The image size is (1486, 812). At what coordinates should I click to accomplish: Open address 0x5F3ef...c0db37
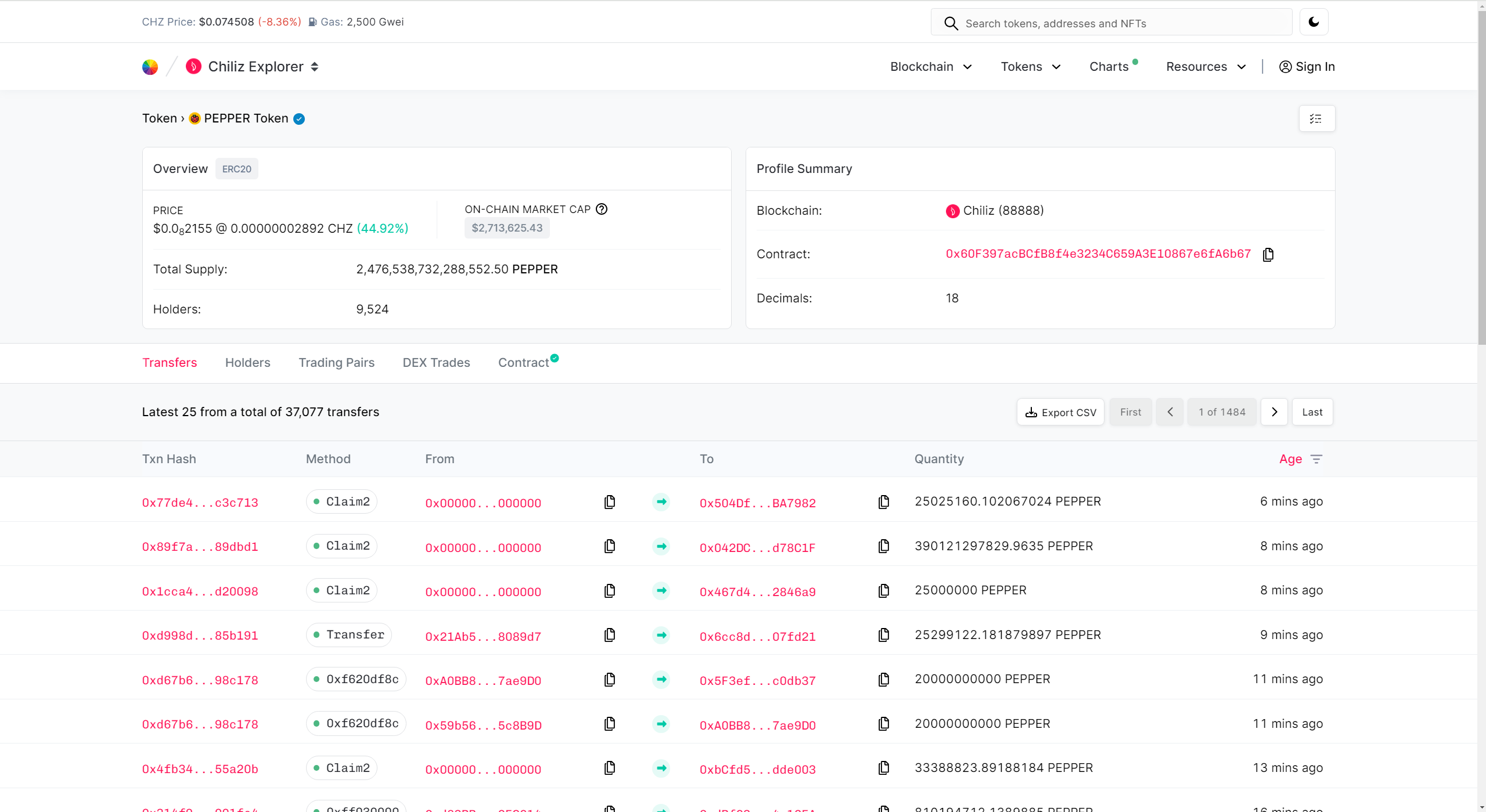coord(758,681)
